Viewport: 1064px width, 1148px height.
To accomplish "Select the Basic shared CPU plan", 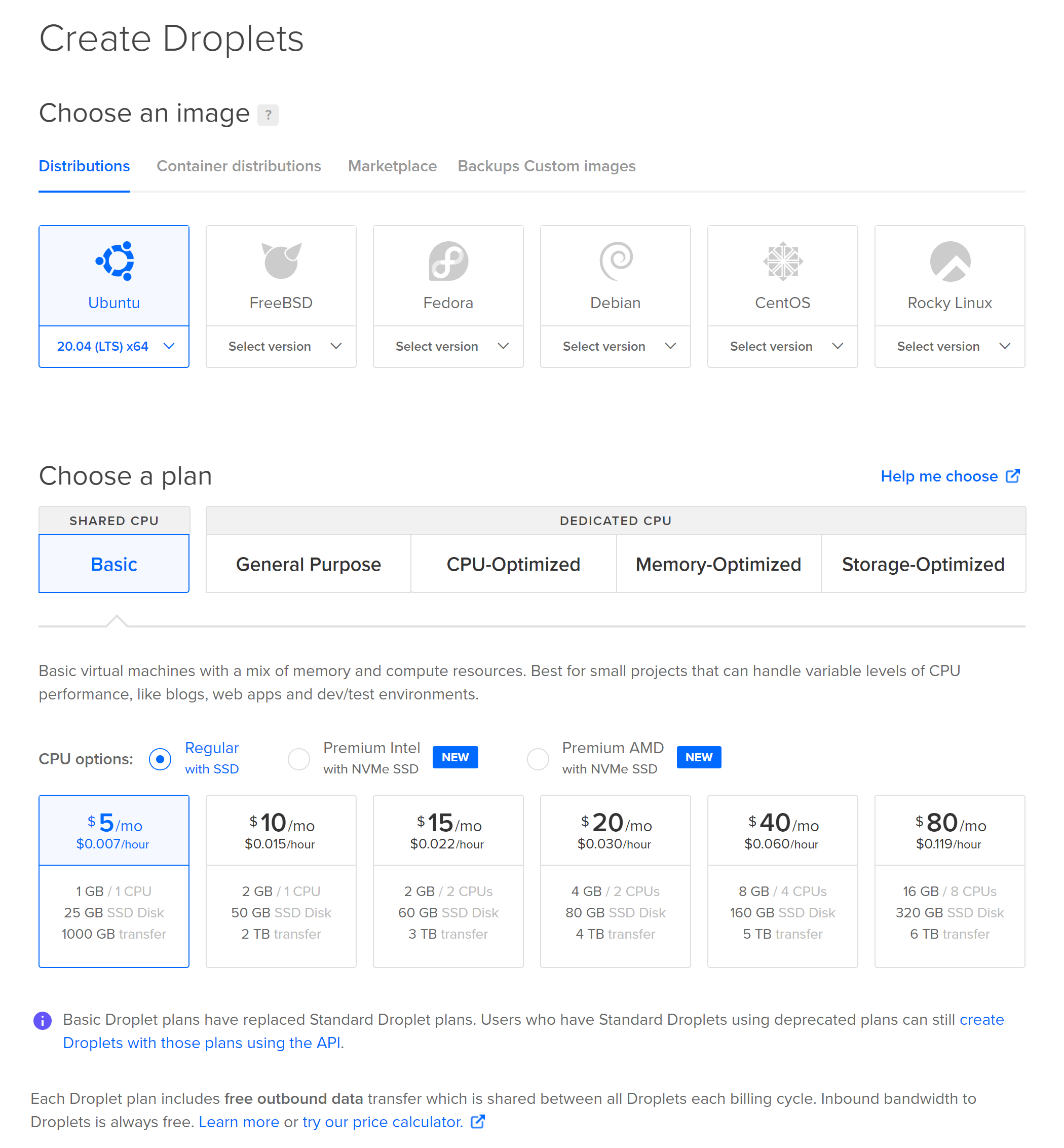I will (113, 564).
